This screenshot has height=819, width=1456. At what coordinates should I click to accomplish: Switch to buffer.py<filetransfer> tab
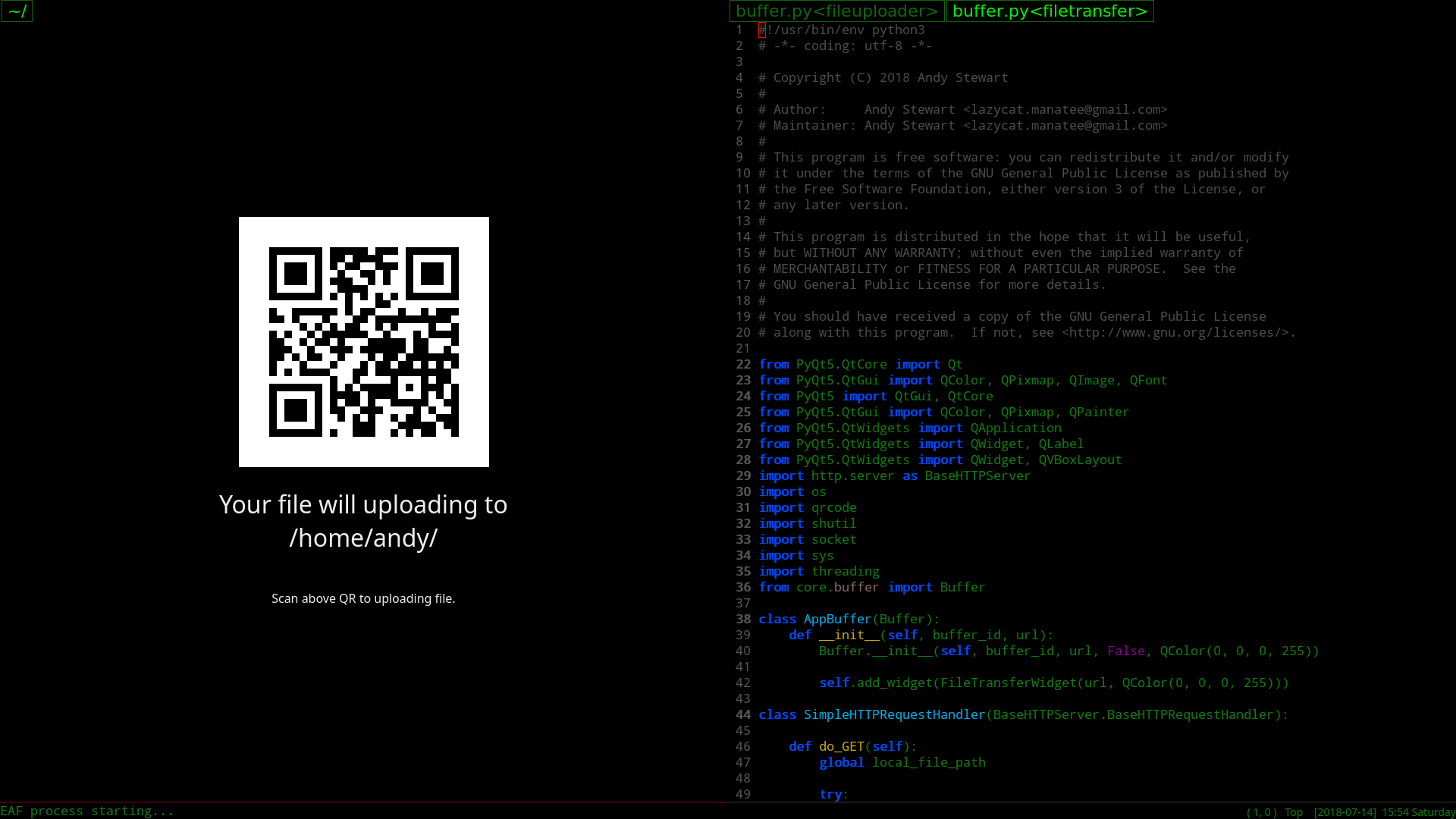[x=1050, y=11]
